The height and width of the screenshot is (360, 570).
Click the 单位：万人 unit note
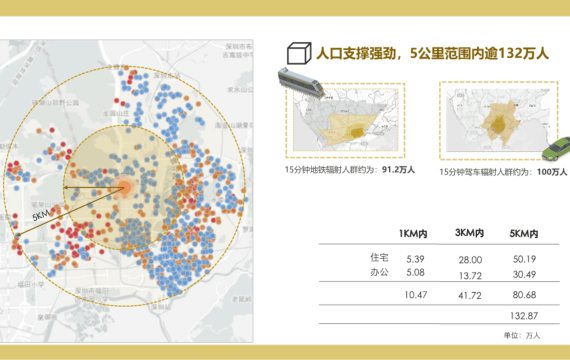click(522, 335)
